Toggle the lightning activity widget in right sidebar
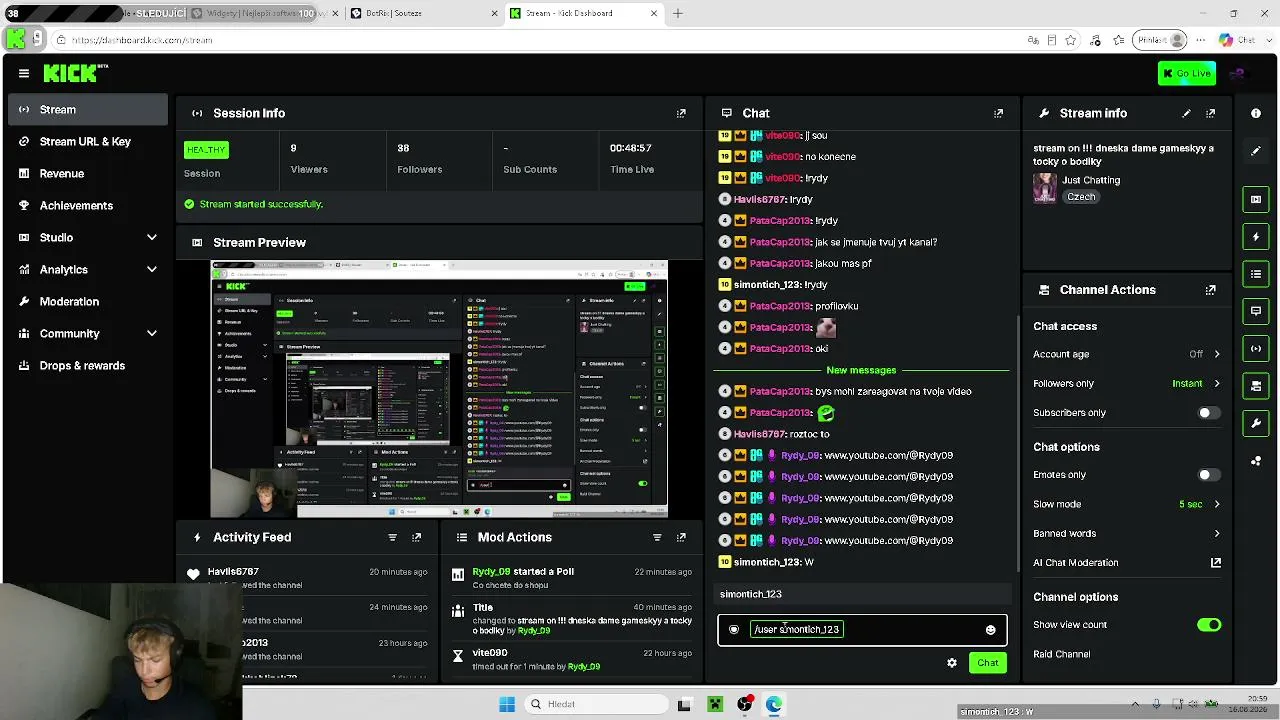 pyautogui.click(x=1256, y=237)
